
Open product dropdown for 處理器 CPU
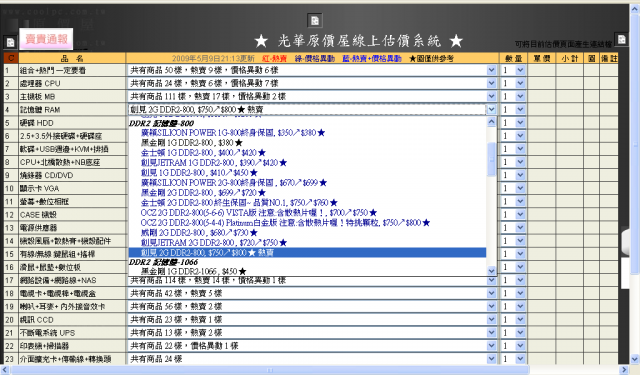[491, 83]
